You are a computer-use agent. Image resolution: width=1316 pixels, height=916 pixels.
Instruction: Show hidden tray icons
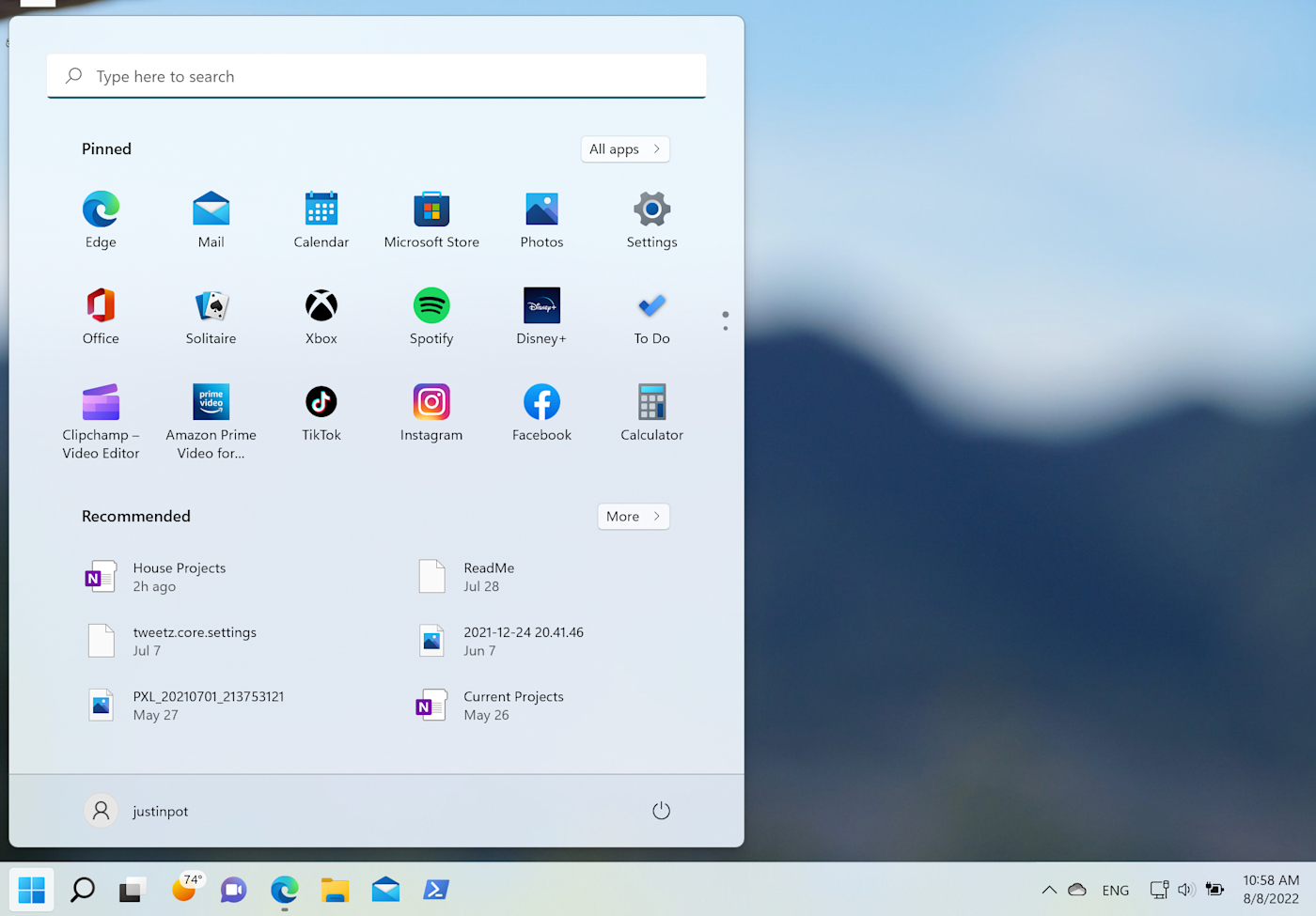[x=1049, y=890]
